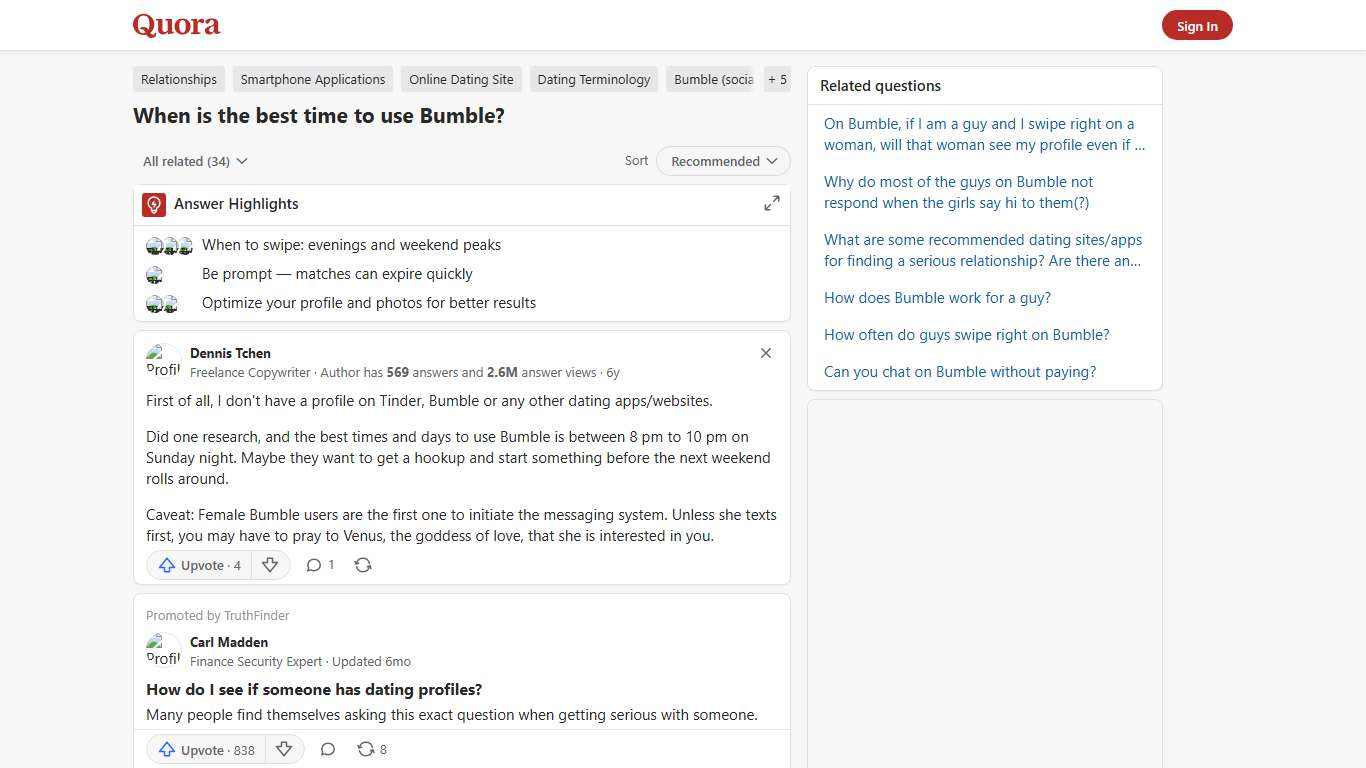Dismiss Dennis Tchen's answer with the X
Screen dimensions: 1366x768
pyautogui.click(x=766, y=353)
